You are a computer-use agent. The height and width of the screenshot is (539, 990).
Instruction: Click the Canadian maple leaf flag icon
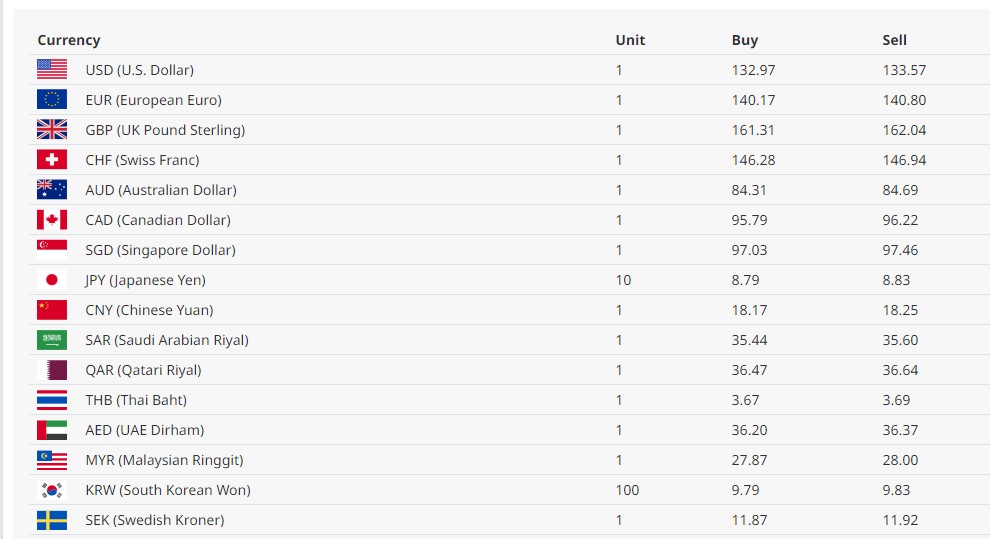click(52, 220)
